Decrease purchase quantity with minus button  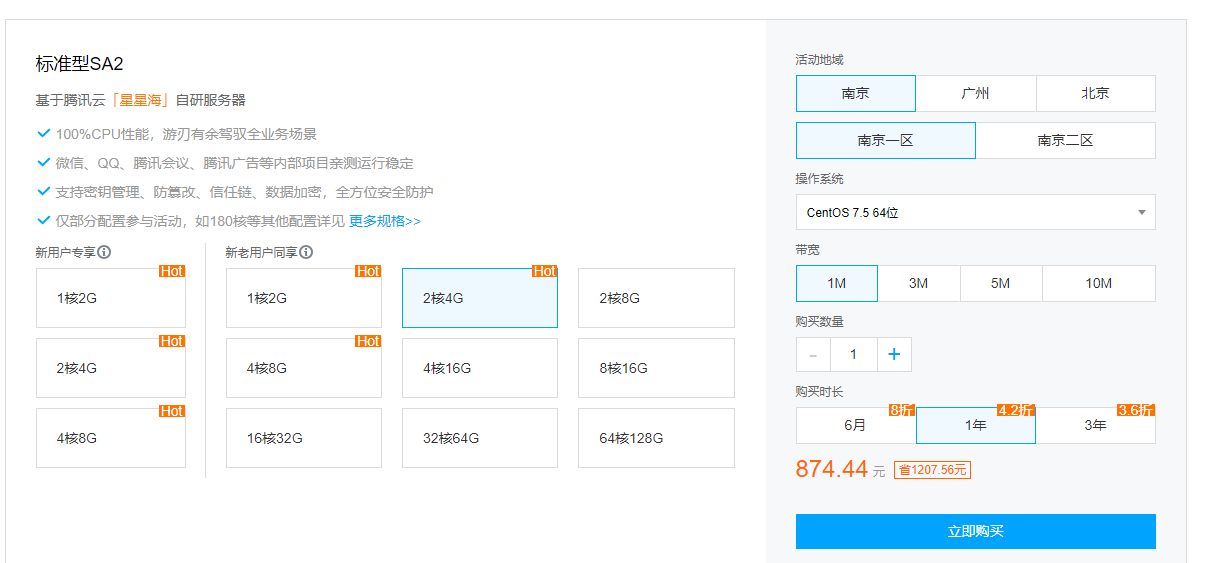pyautogui.click(x=813, y=355)
